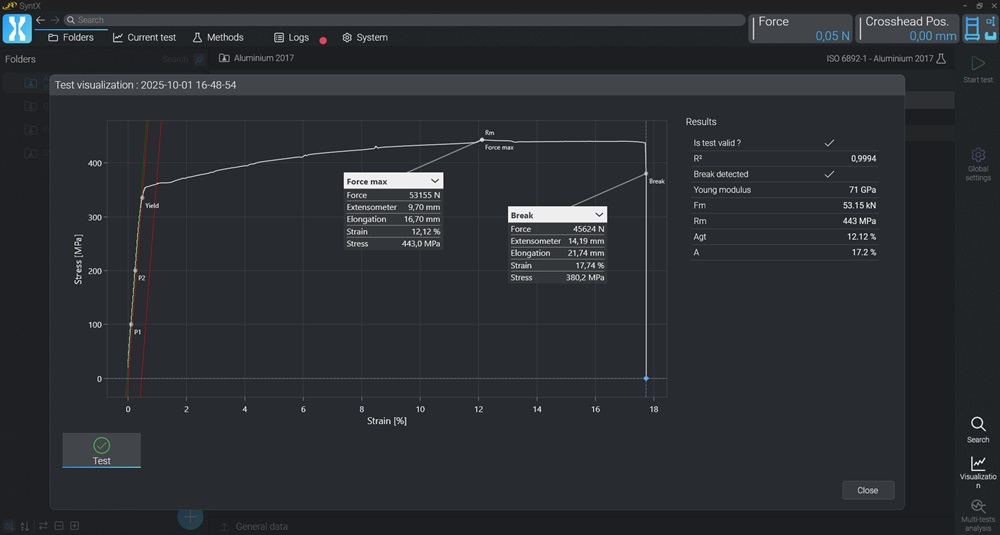Viewport: 1000px width, 535px height.
Task: Click the testing machine frame icon
Action: coord(974,28)
